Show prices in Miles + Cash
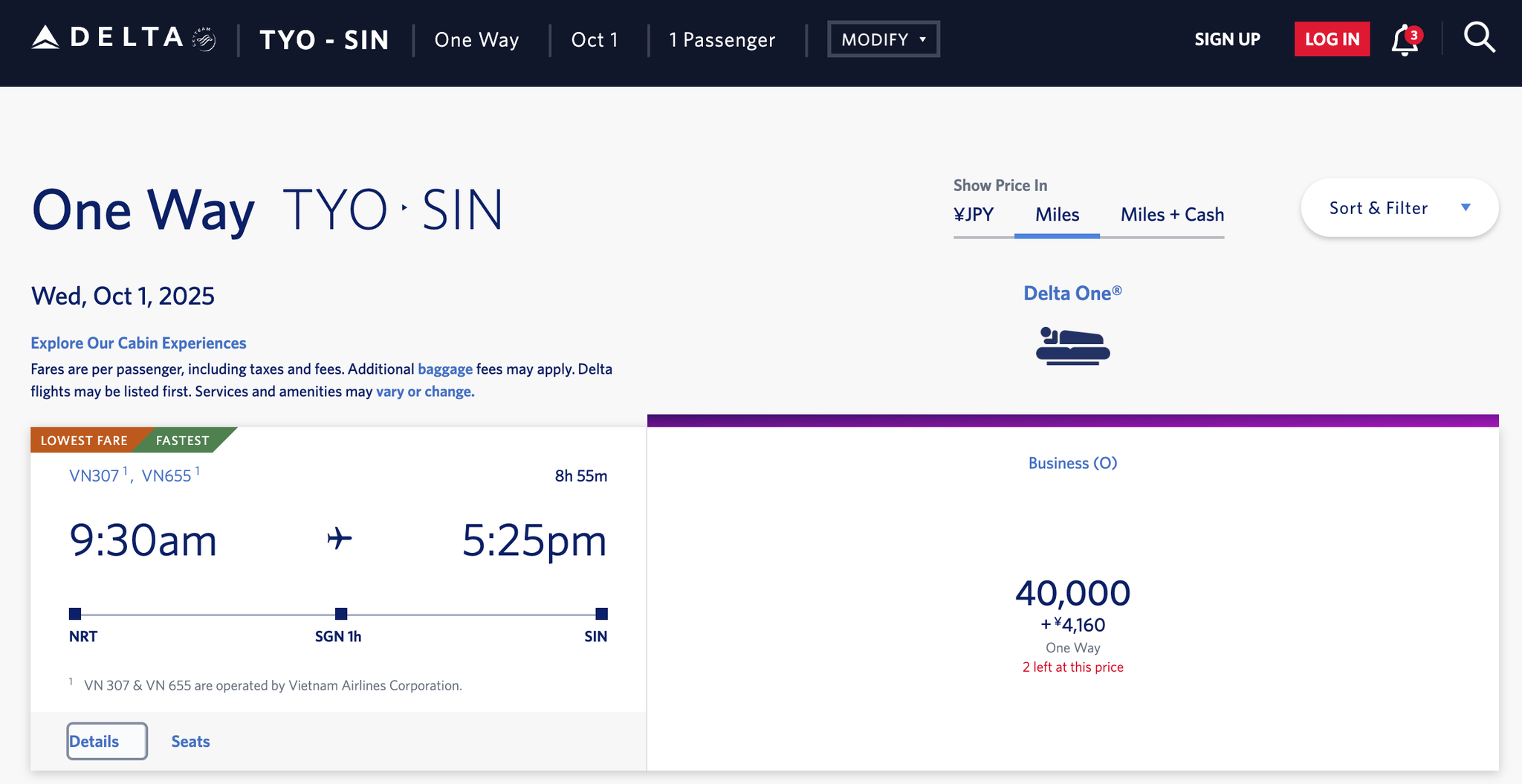1522x784 pixels. pos(1171,215)
